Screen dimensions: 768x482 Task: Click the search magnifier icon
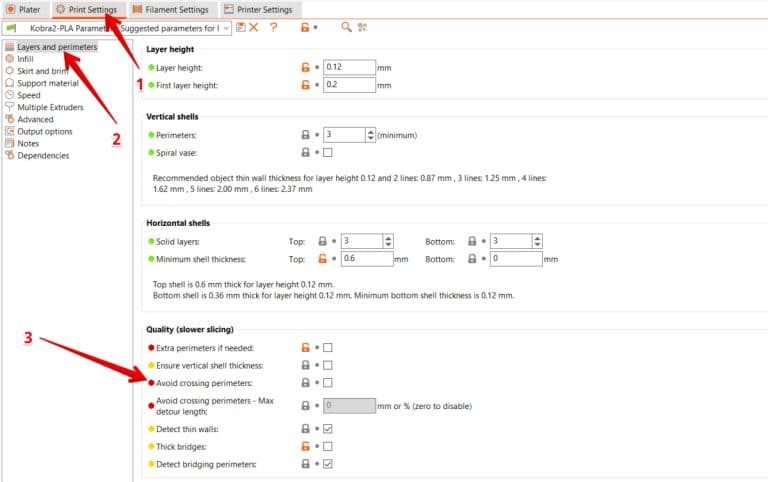(346, 28)
